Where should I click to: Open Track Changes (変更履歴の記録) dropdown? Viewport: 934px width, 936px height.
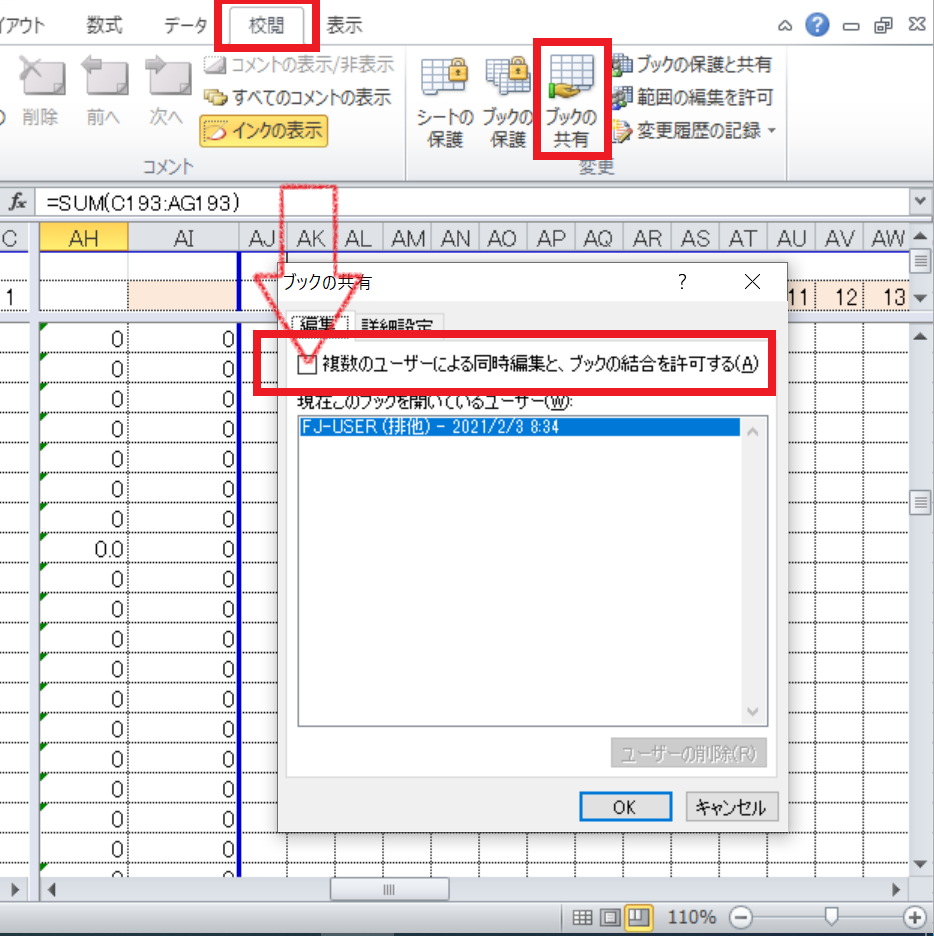pyautogui.click(x=697, y=130)
